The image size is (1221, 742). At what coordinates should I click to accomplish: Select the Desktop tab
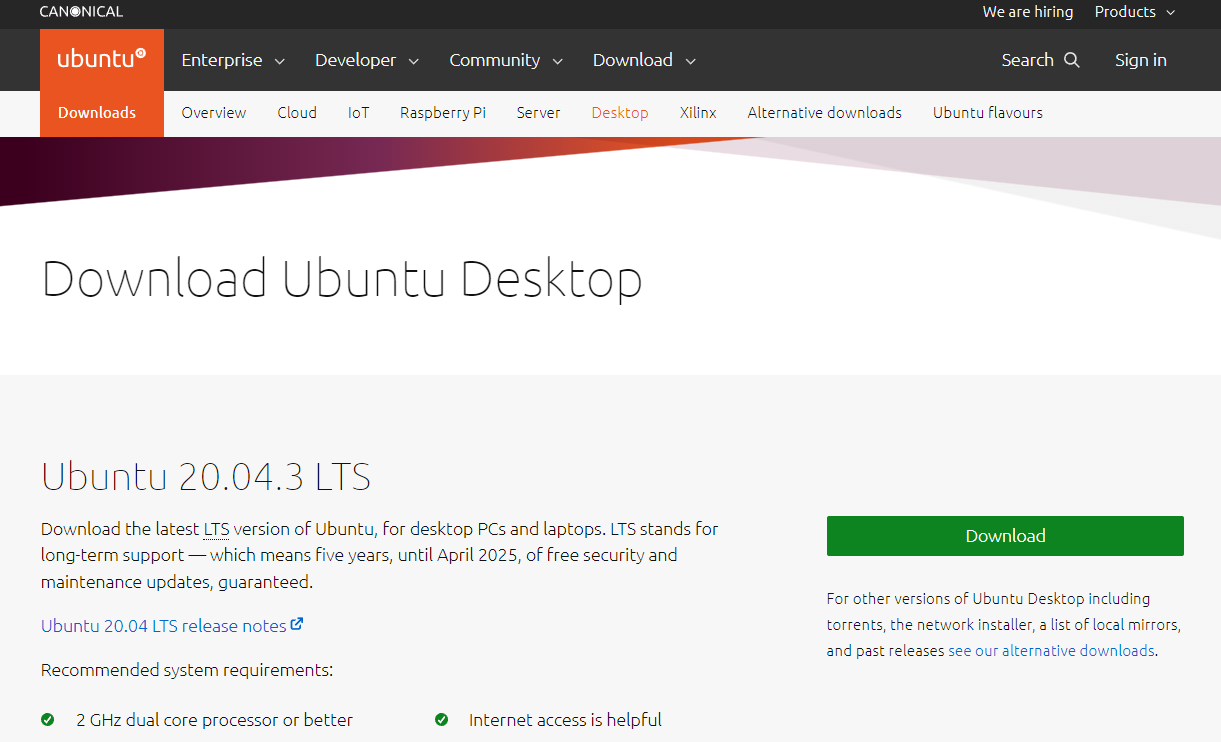click(x=620, y=113)
